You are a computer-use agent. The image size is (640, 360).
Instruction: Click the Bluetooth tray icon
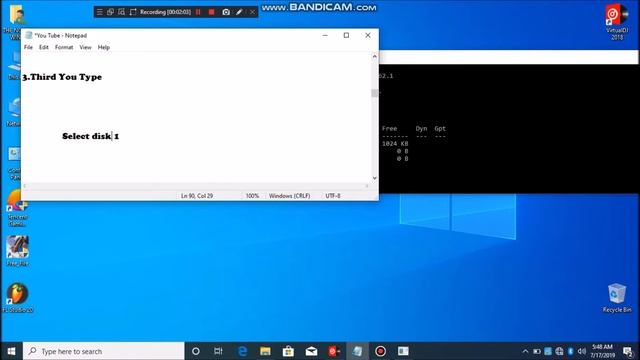(570, 351)
